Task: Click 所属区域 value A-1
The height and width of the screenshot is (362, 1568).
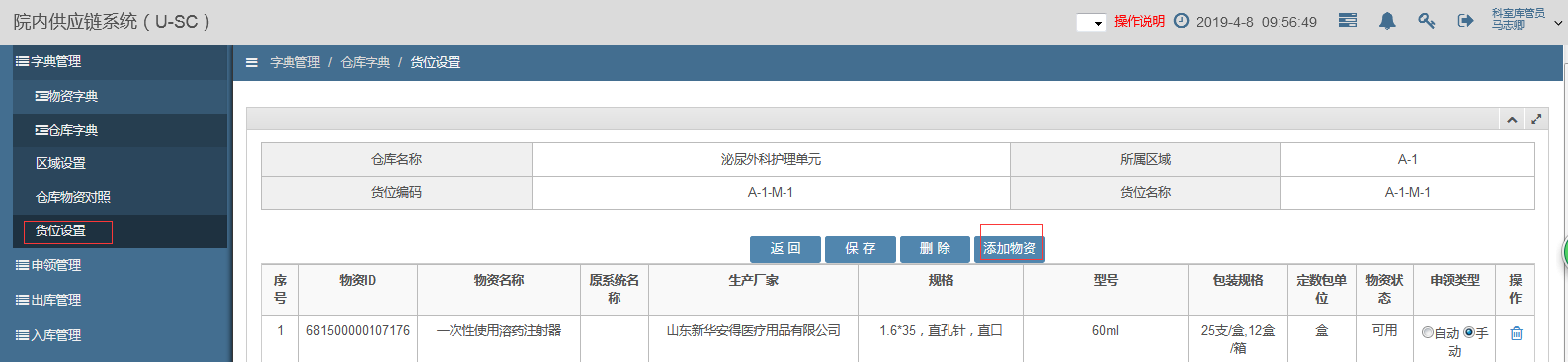Action: click(1408, 159)
